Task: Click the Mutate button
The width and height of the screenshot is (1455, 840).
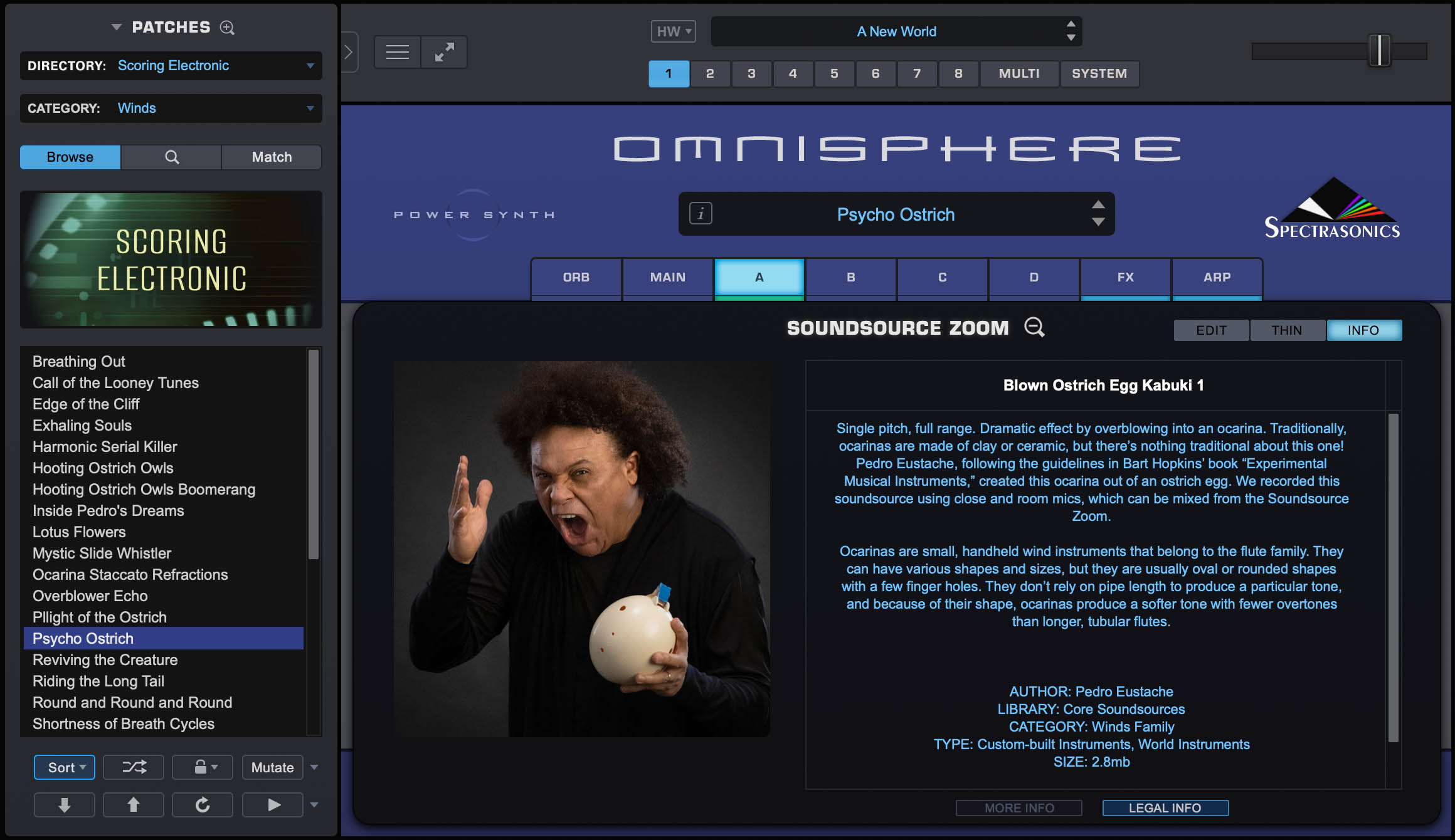Action: (x=272, y=767)
